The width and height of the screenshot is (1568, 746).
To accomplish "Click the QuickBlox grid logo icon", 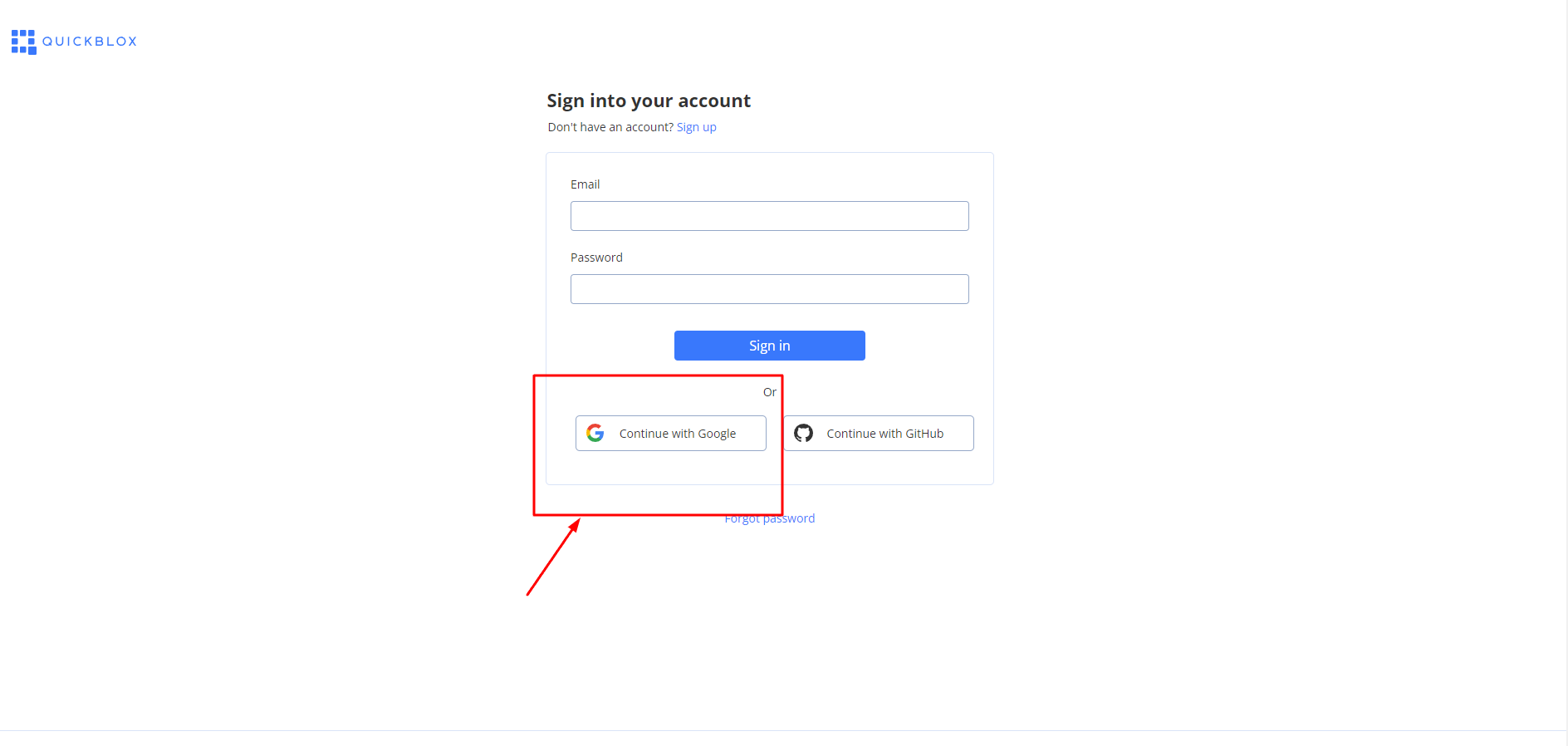I will [x=23, y=42].
